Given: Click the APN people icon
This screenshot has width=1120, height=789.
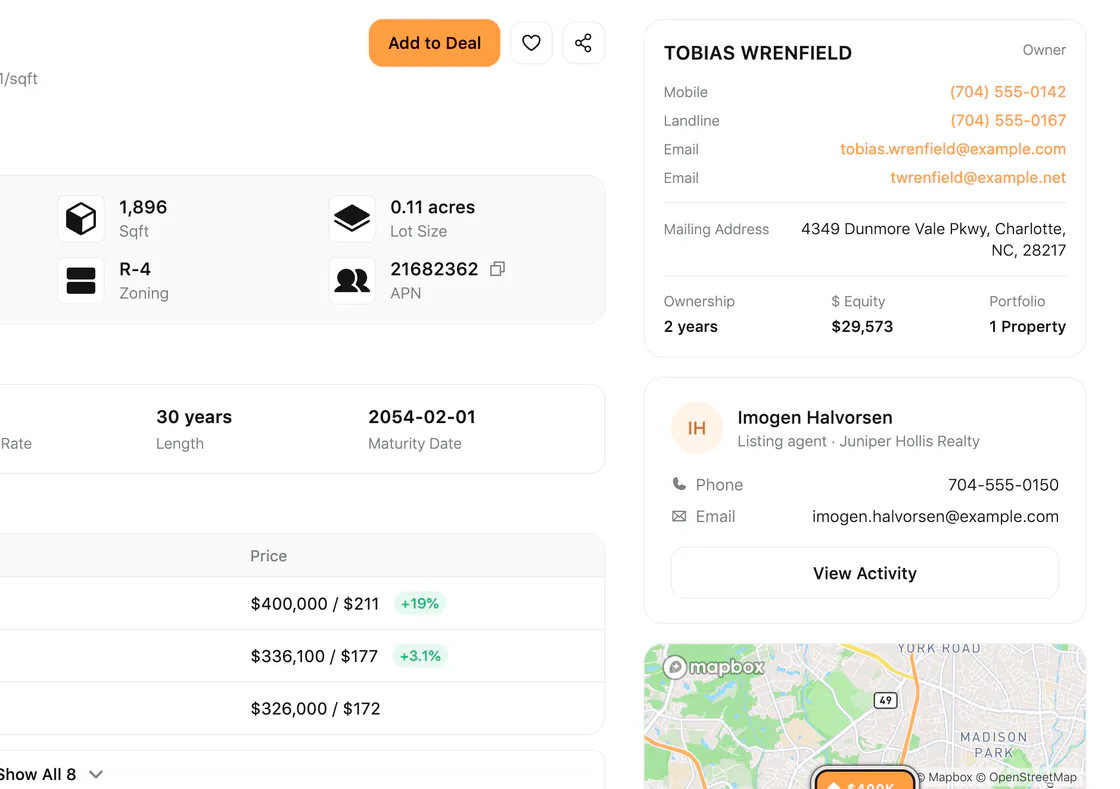Looking at the screenshot, I should tap(352, 281).
